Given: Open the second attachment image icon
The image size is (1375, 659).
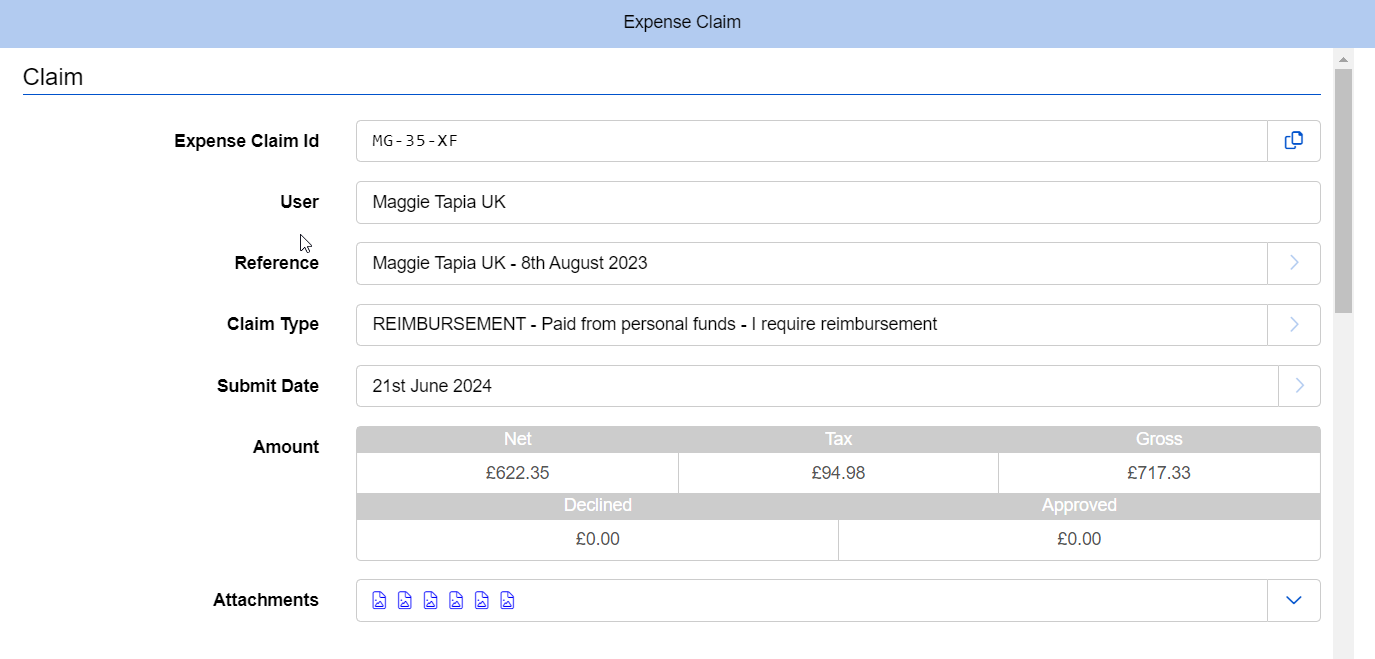Looking at the screenshot, I should (405, 601).
